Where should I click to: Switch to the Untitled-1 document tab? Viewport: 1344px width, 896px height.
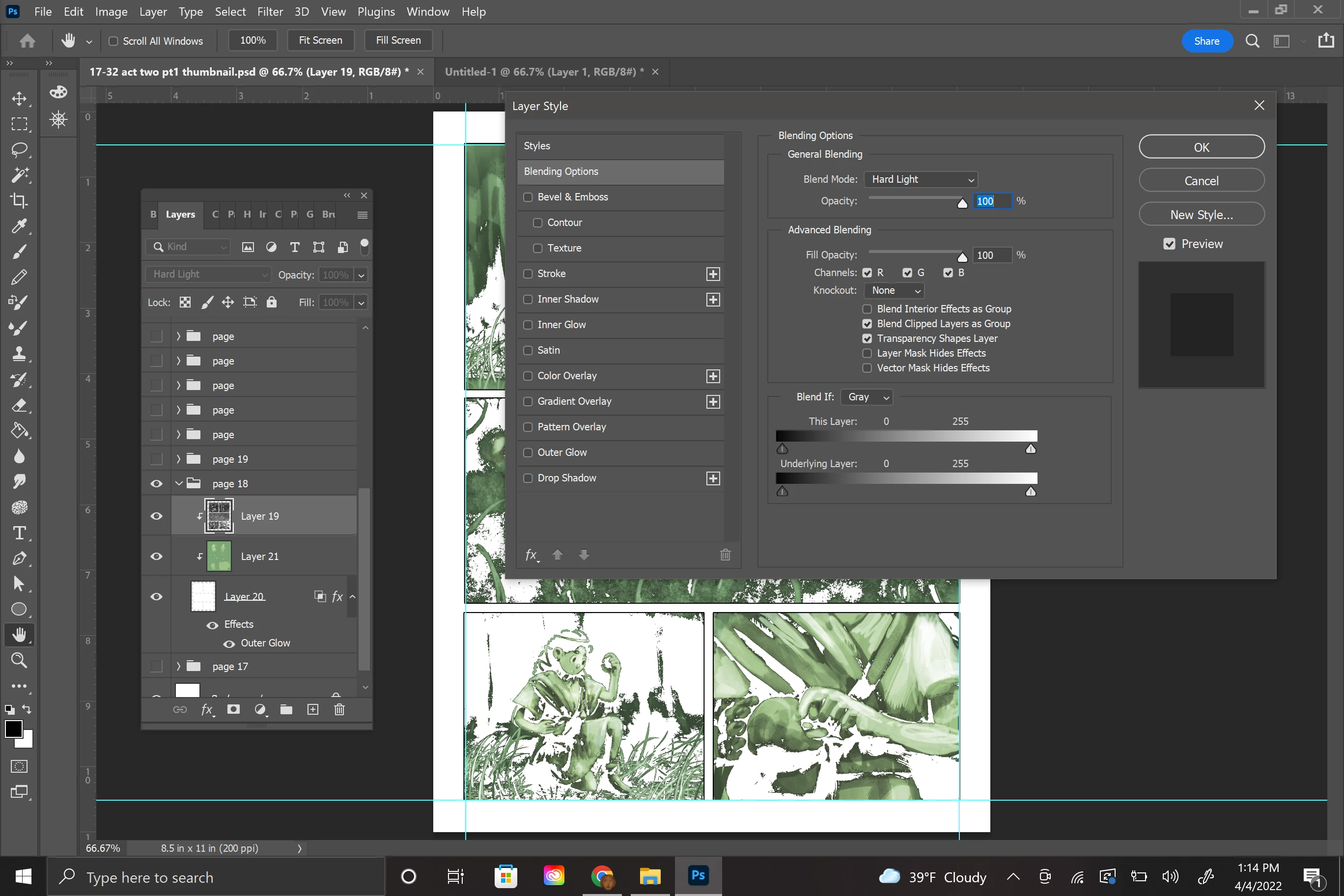click(x=543, y=72)
